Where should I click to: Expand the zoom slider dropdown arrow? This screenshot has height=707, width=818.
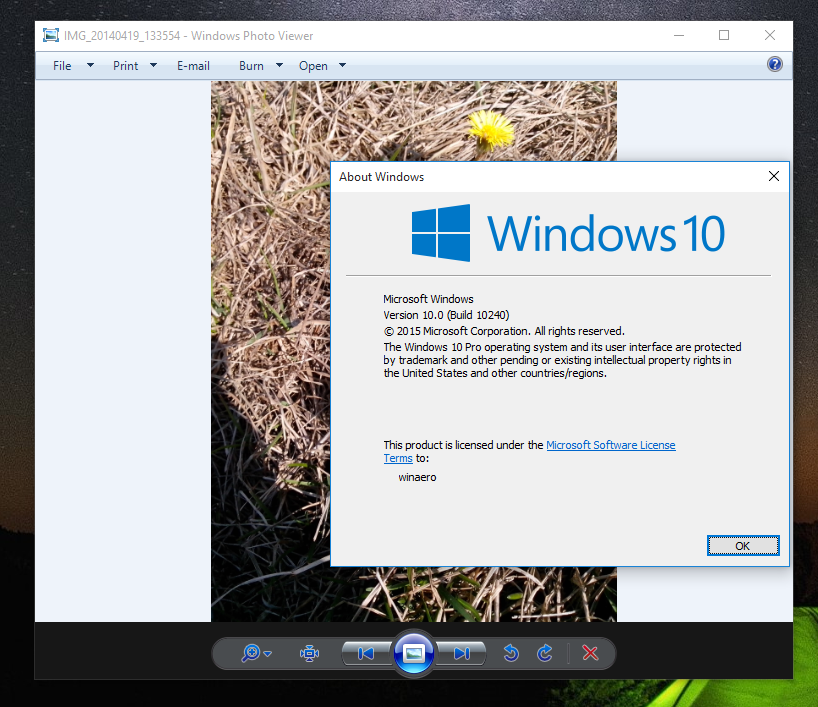click(x=268, y=654)
